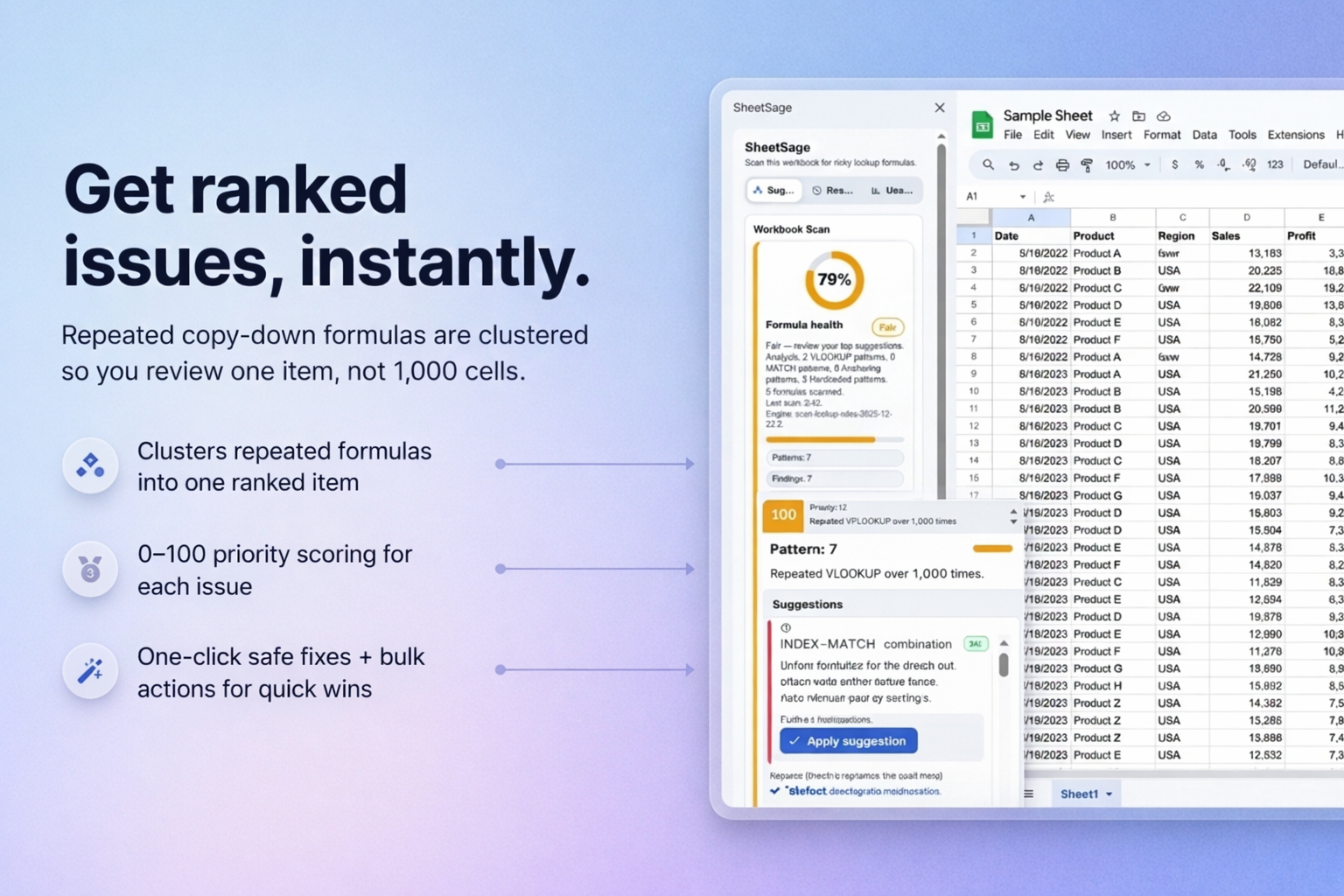Click the search menus magnifier icon

tap(988, 164)
